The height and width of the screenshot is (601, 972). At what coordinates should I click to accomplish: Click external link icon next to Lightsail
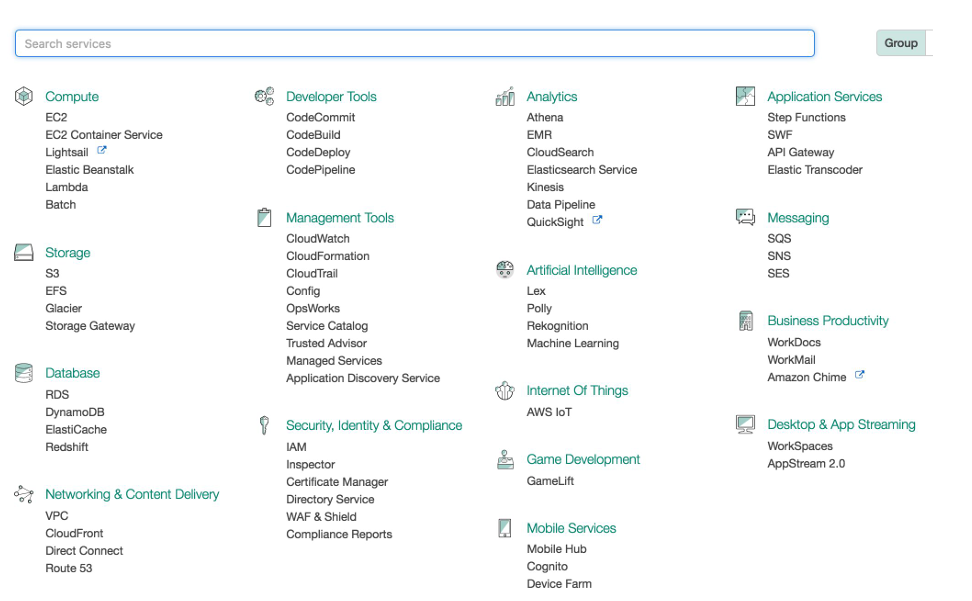point(102,150)
